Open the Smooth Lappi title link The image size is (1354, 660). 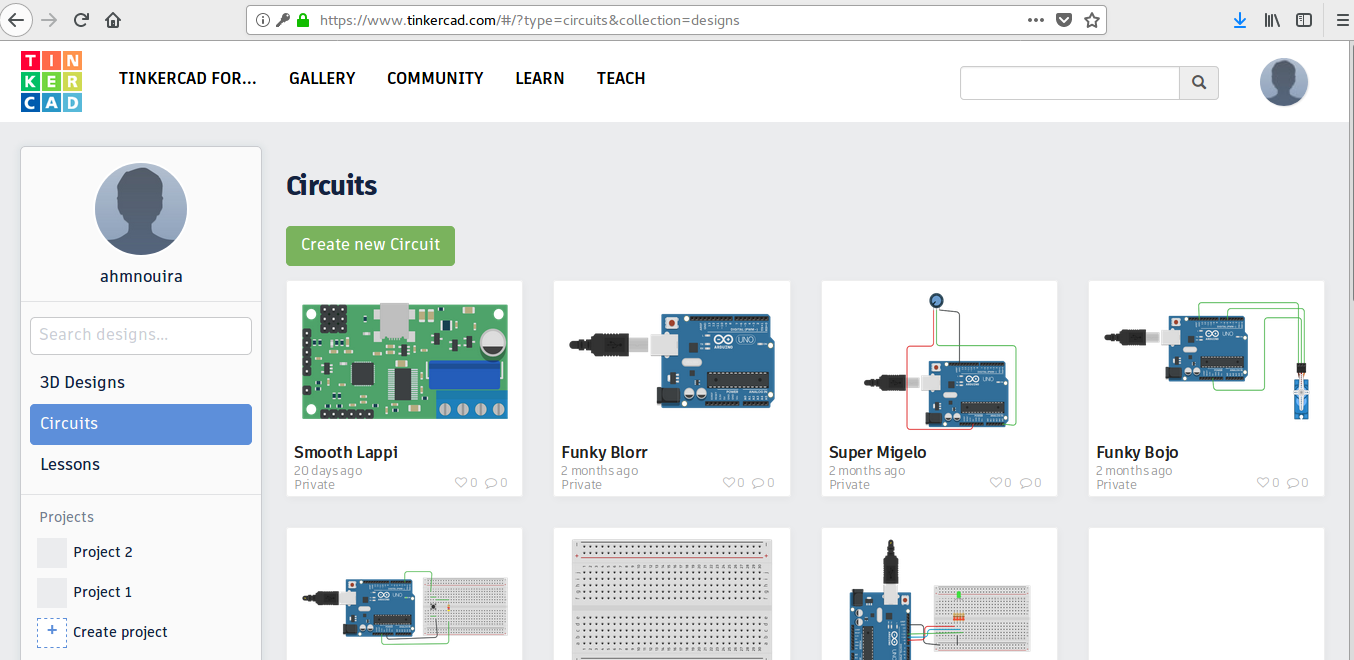tap(346, 452)
